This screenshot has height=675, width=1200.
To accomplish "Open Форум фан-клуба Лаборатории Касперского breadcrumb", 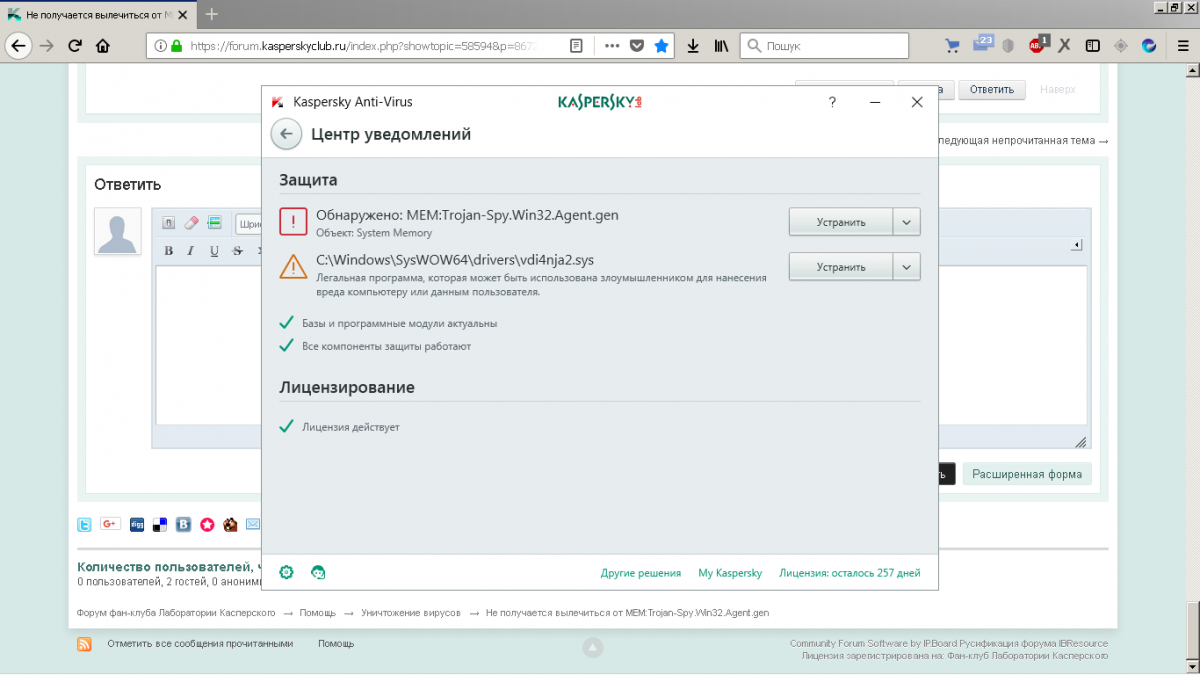I will [x=176, y=612].
